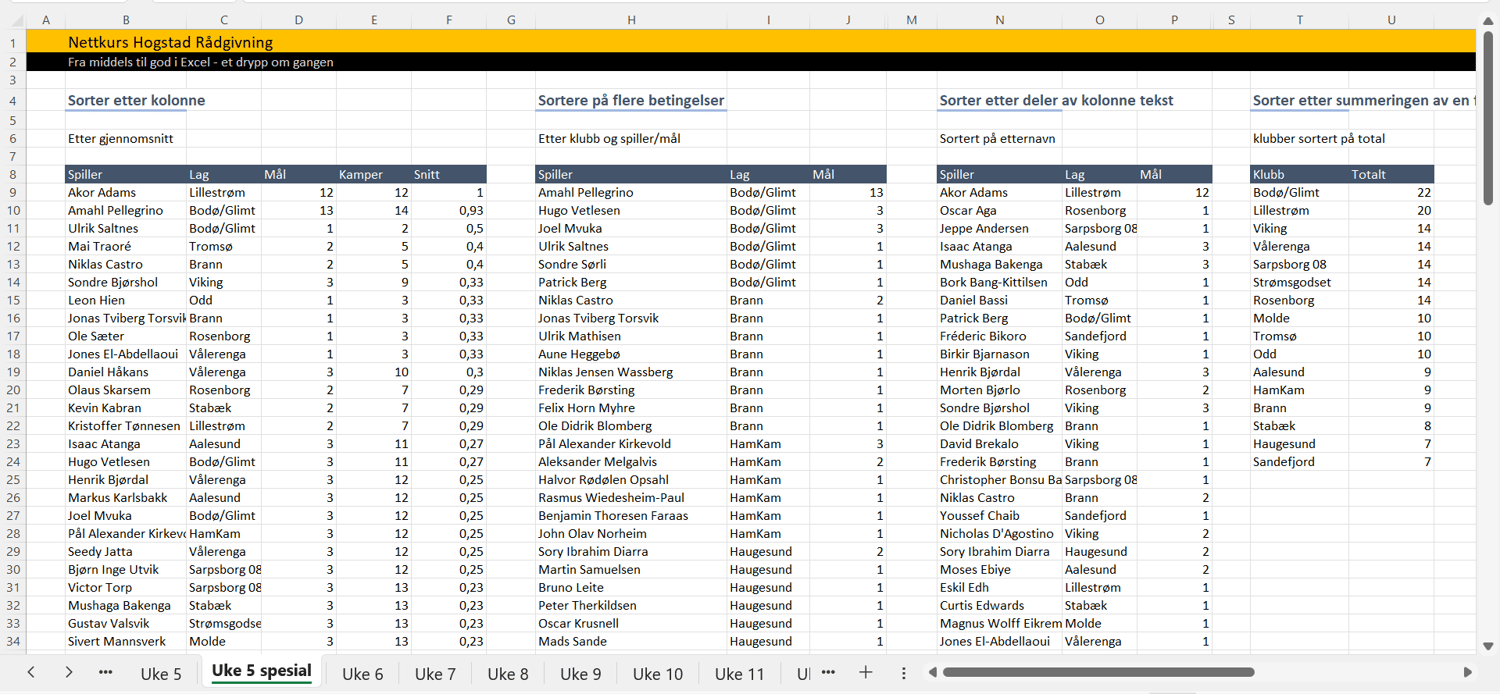The width and height of the screenshot is (1500, 694).
Task: Select the 'HamKam' cell in the club table
Action: [x=1299, y=390]
